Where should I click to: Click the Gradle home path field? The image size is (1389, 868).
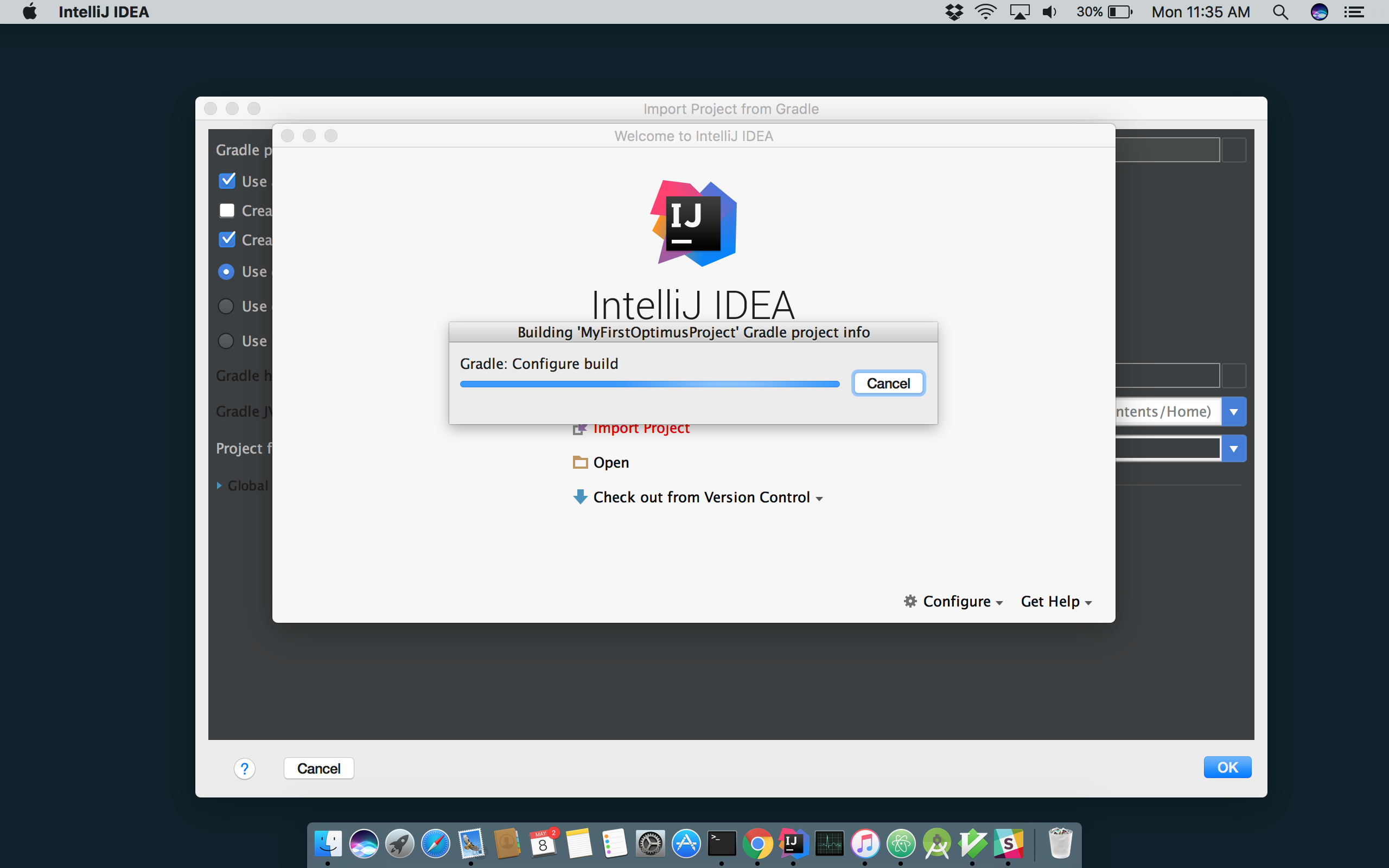(1168, 375)
